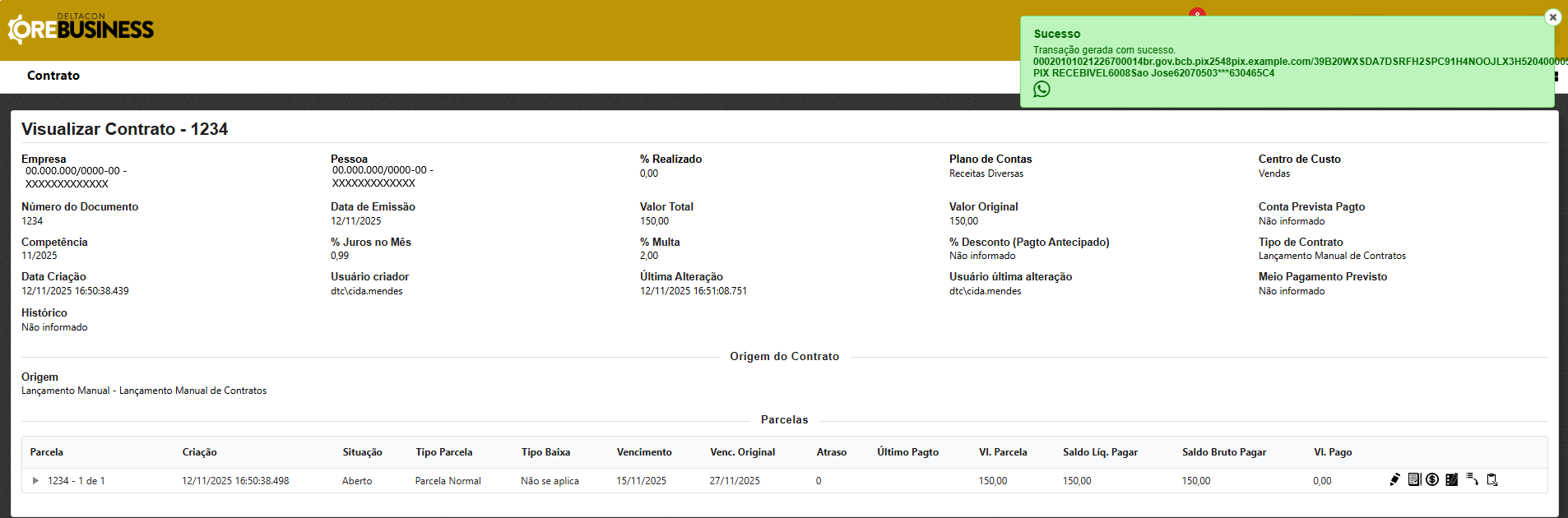Click the Tipo Baixa column header
The height and width of the screenshot is (518, 1568).
coord(545,452)
